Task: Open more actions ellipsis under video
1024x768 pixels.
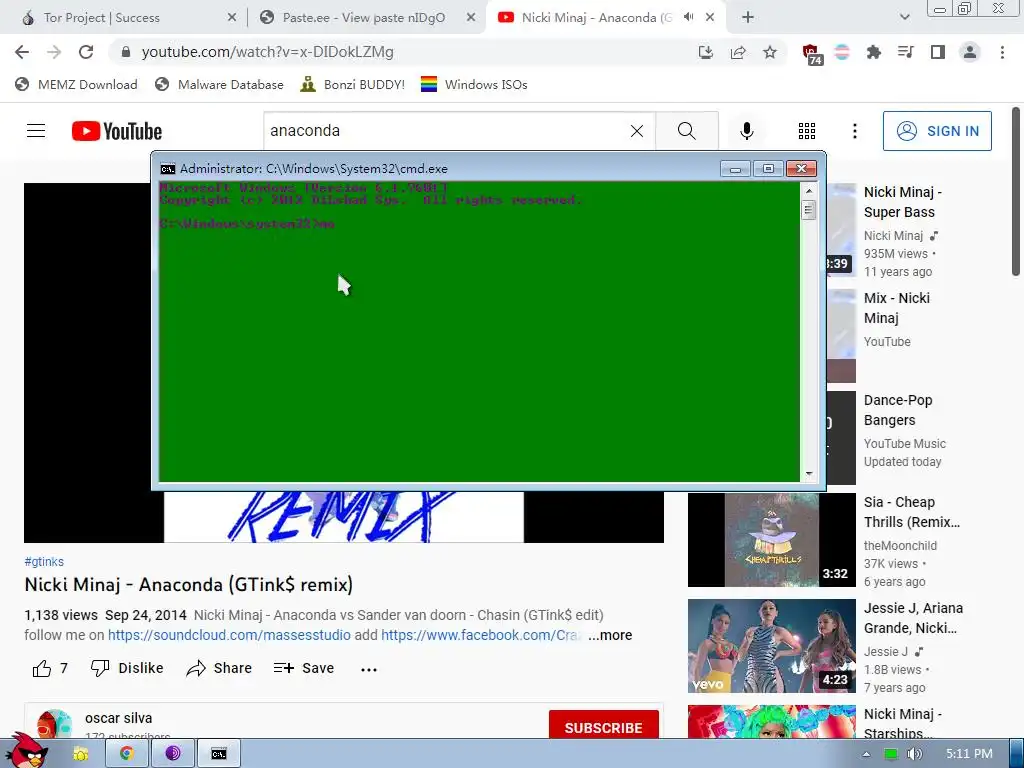Action: tap(369, 669)
